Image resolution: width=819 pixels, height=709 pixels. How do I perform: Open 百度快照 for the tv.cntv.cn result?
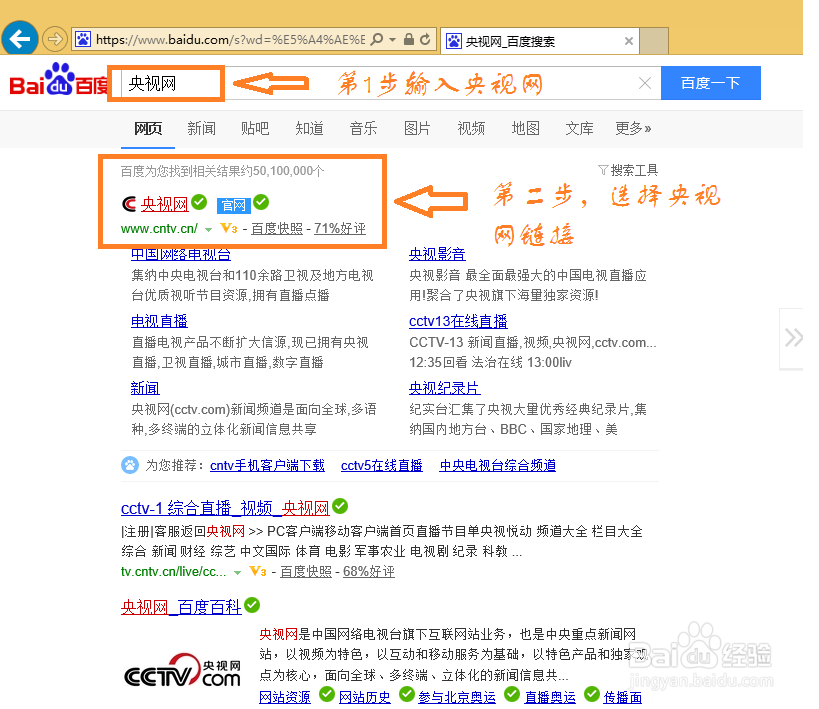(306, 572)
